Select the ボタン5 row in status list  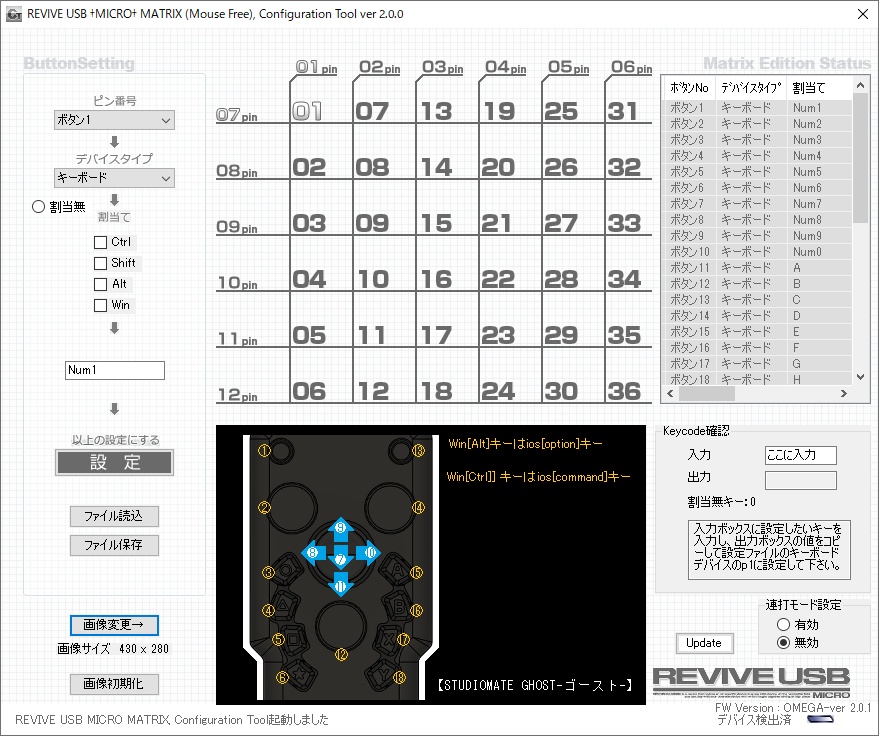pos(757,172)
